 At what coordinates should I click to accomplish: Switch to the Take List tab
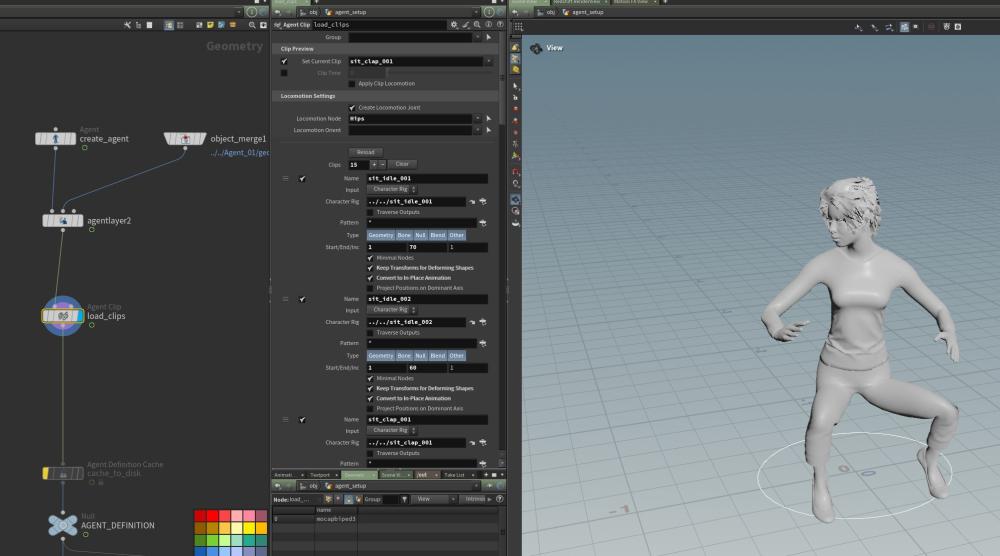453,475
